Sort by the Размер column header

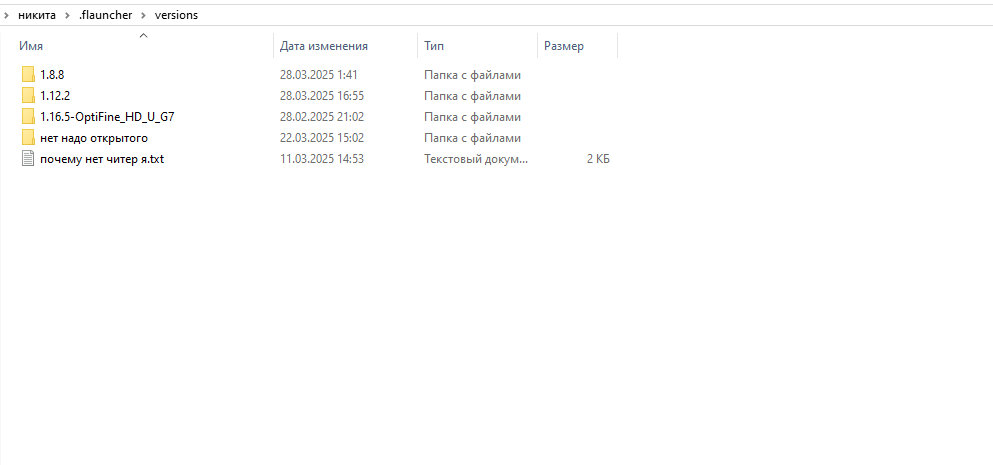pyautogui.click(x=564, y=46)
